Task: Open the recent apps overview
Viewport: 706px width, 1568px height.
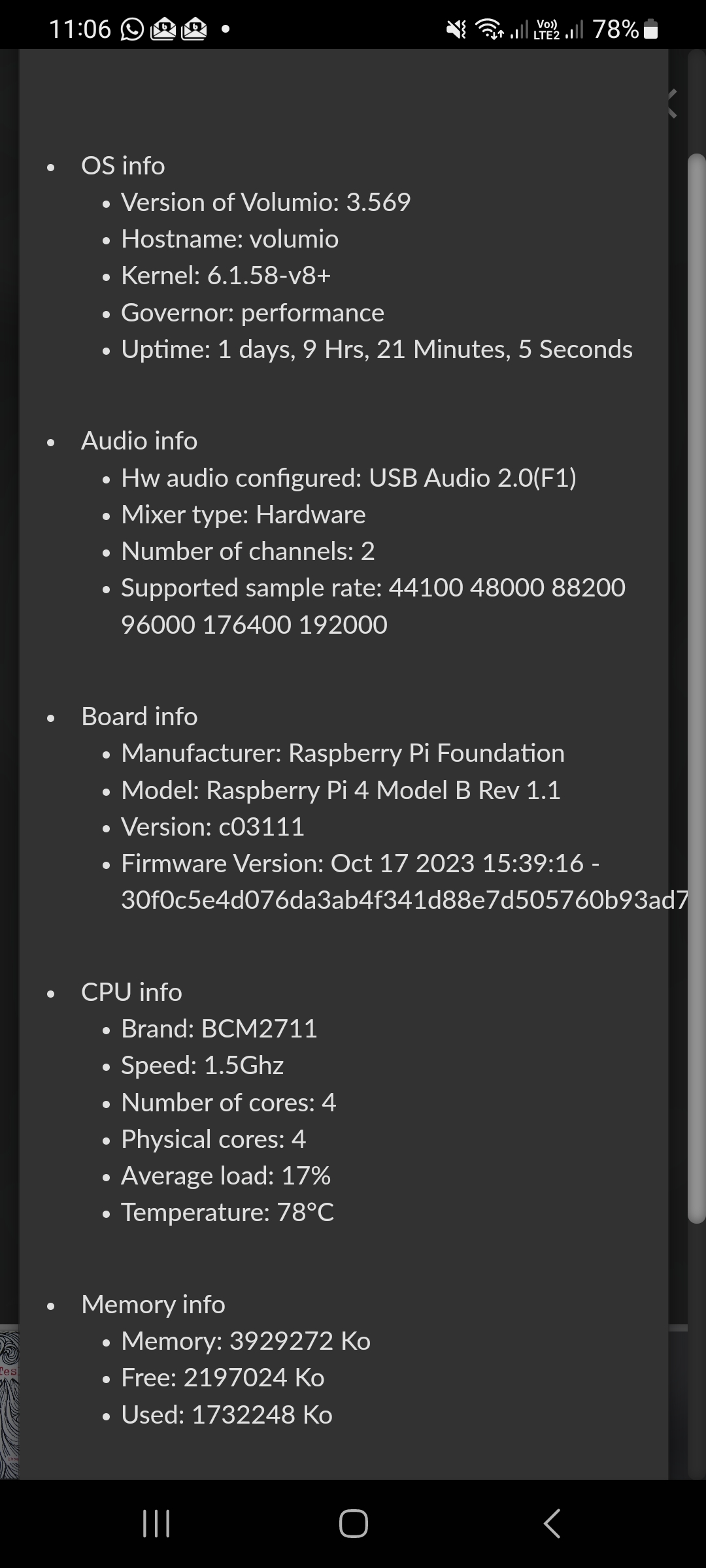Action: (x=156, y=1524)
